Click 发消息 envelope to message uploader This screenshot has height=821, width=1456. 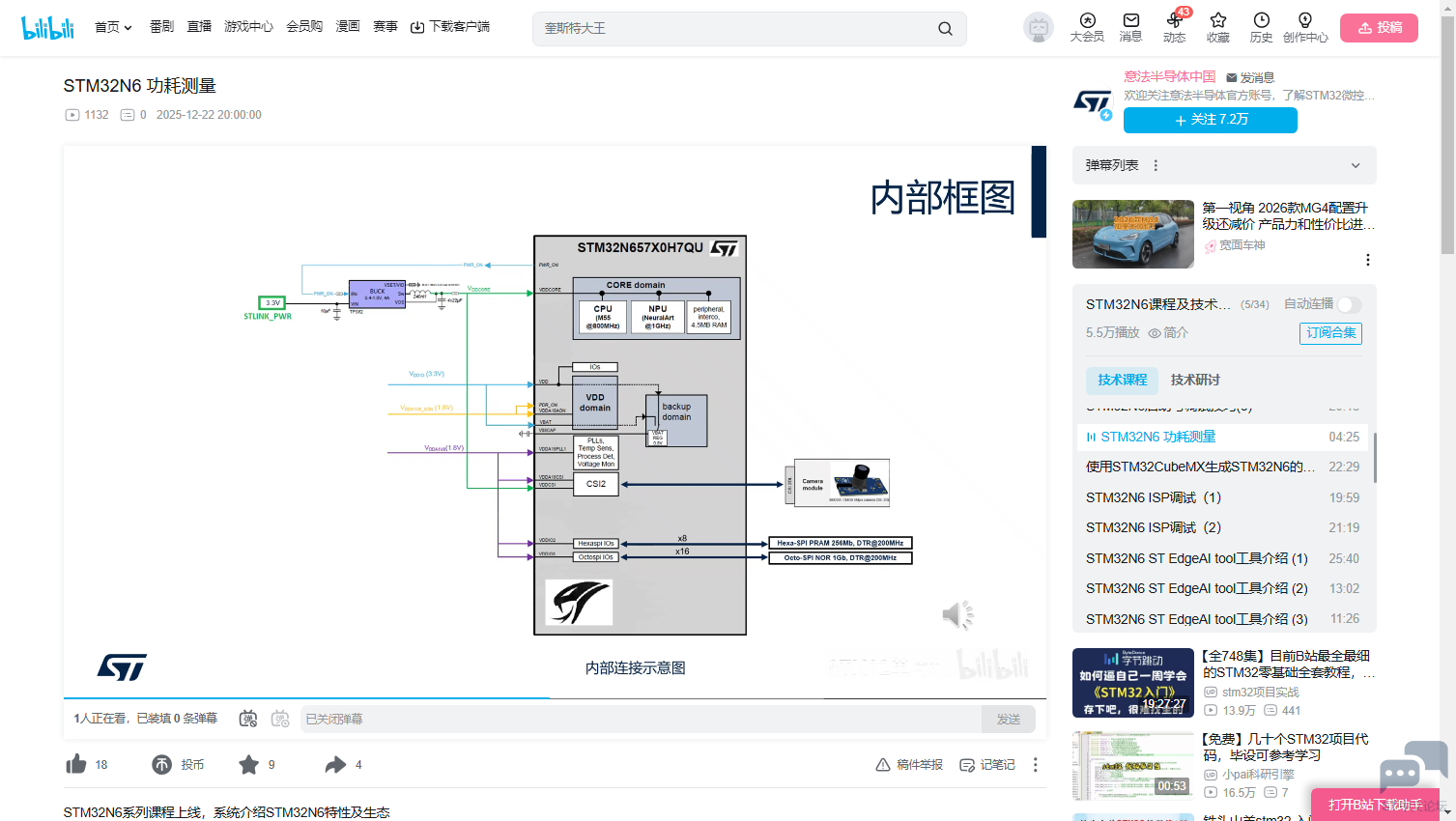click(1250, 77)
